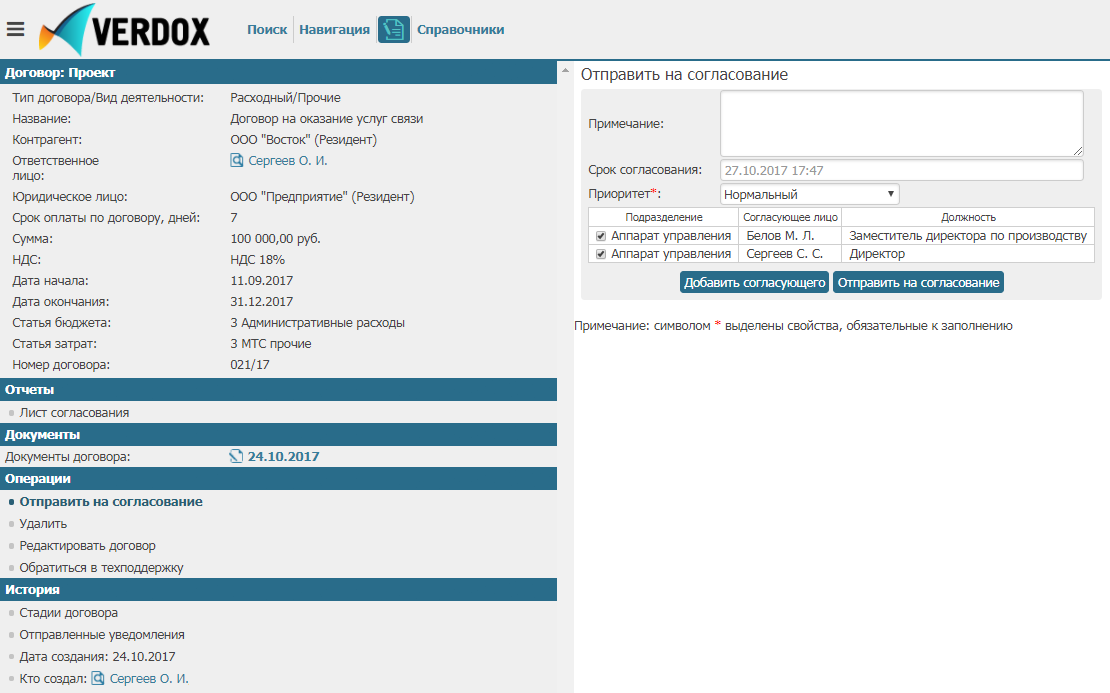Click the document icon beside Справочники
Viewport: 1110px width, 693px height.
pos(394,30)
